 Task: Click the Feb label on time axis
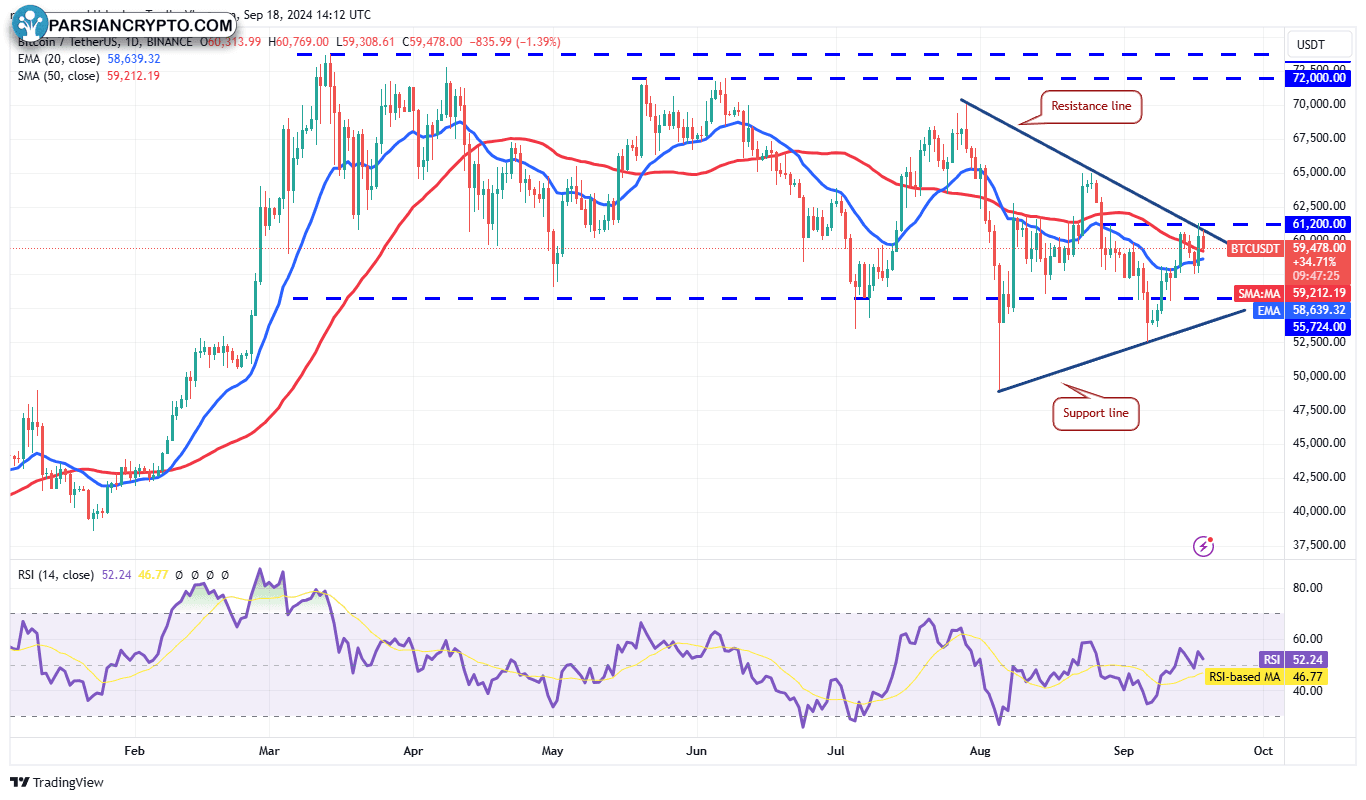point(134,749)
